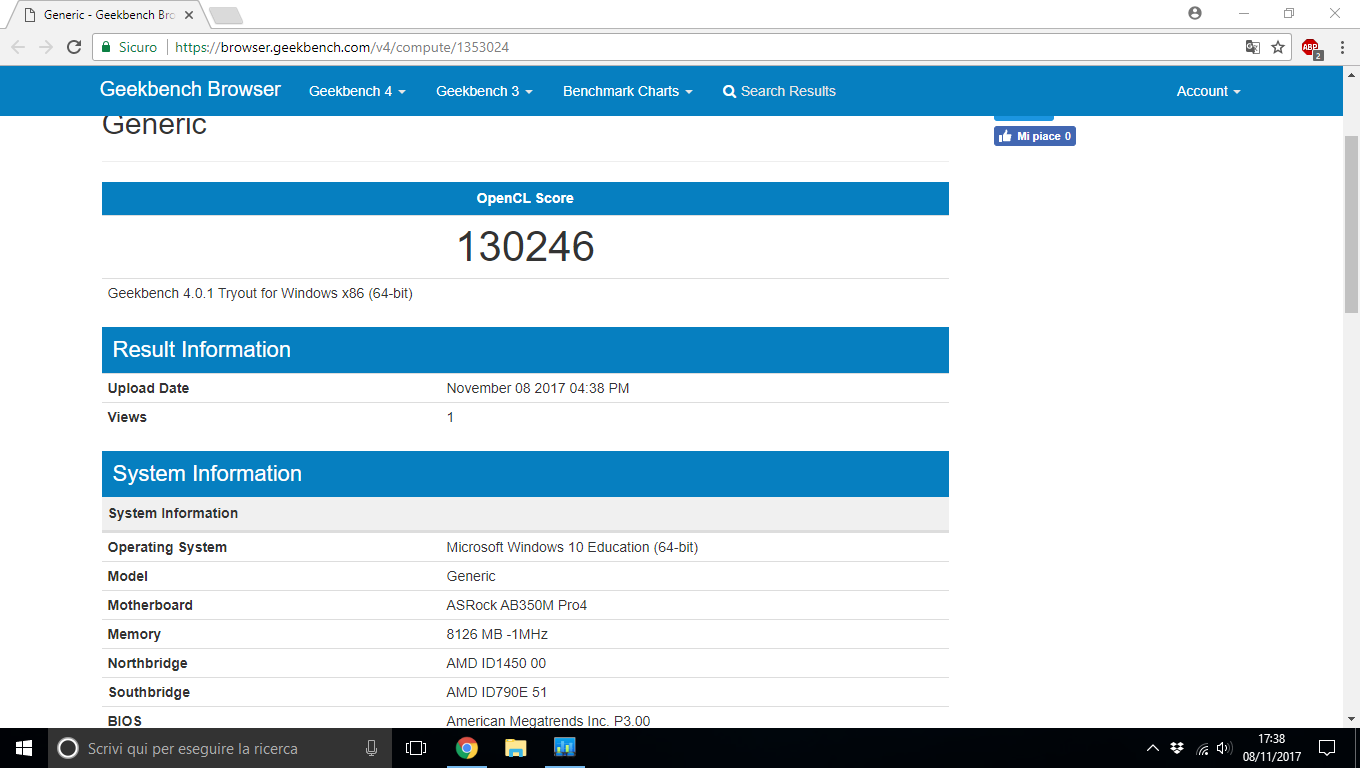Viewport: 1360px width, 768px height.
Task: Click the browser forward arrow
Action: [x=46, y=47]
